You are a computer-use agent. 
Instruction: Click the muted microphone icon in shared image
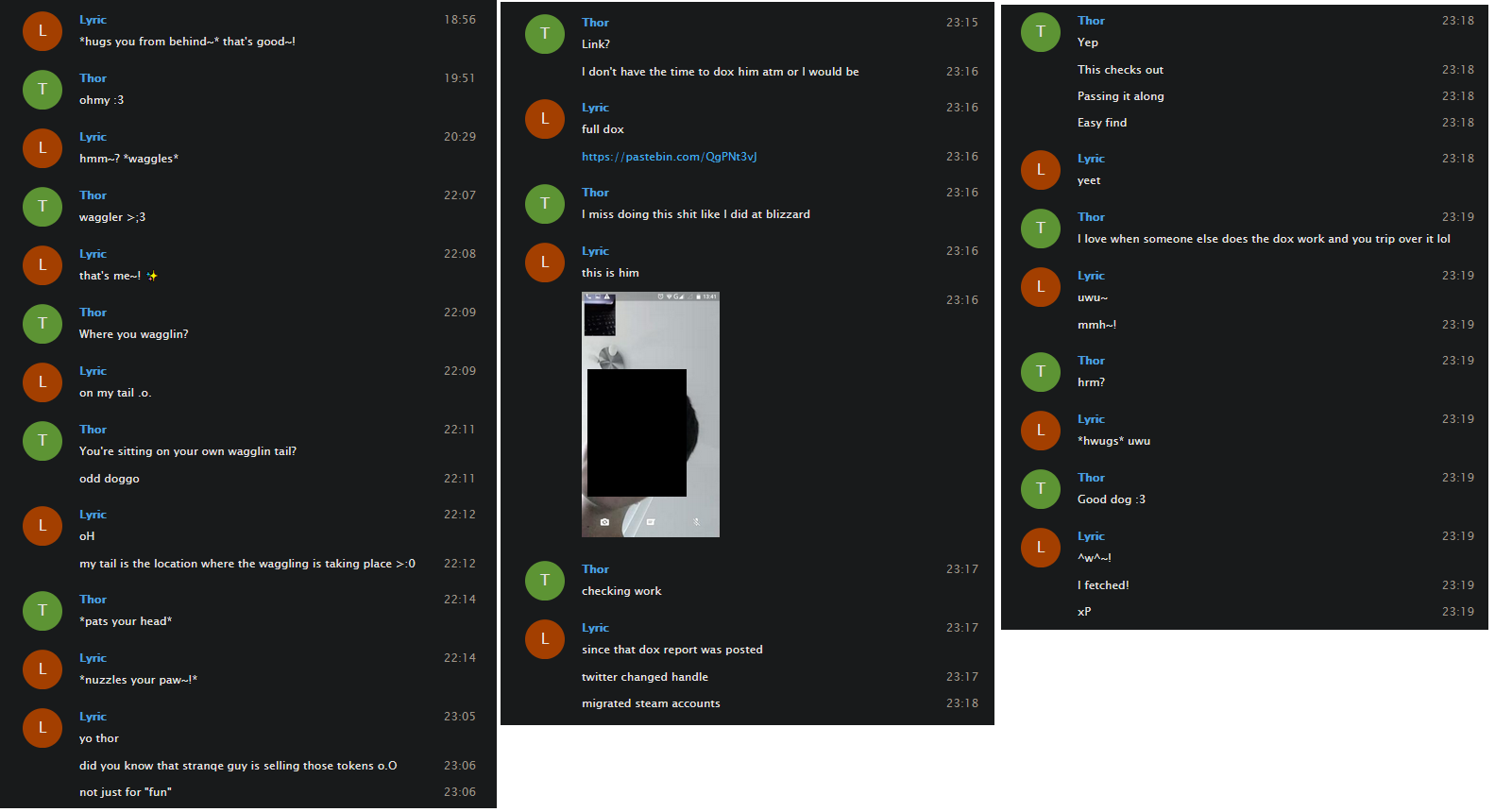tap(697, 522)
